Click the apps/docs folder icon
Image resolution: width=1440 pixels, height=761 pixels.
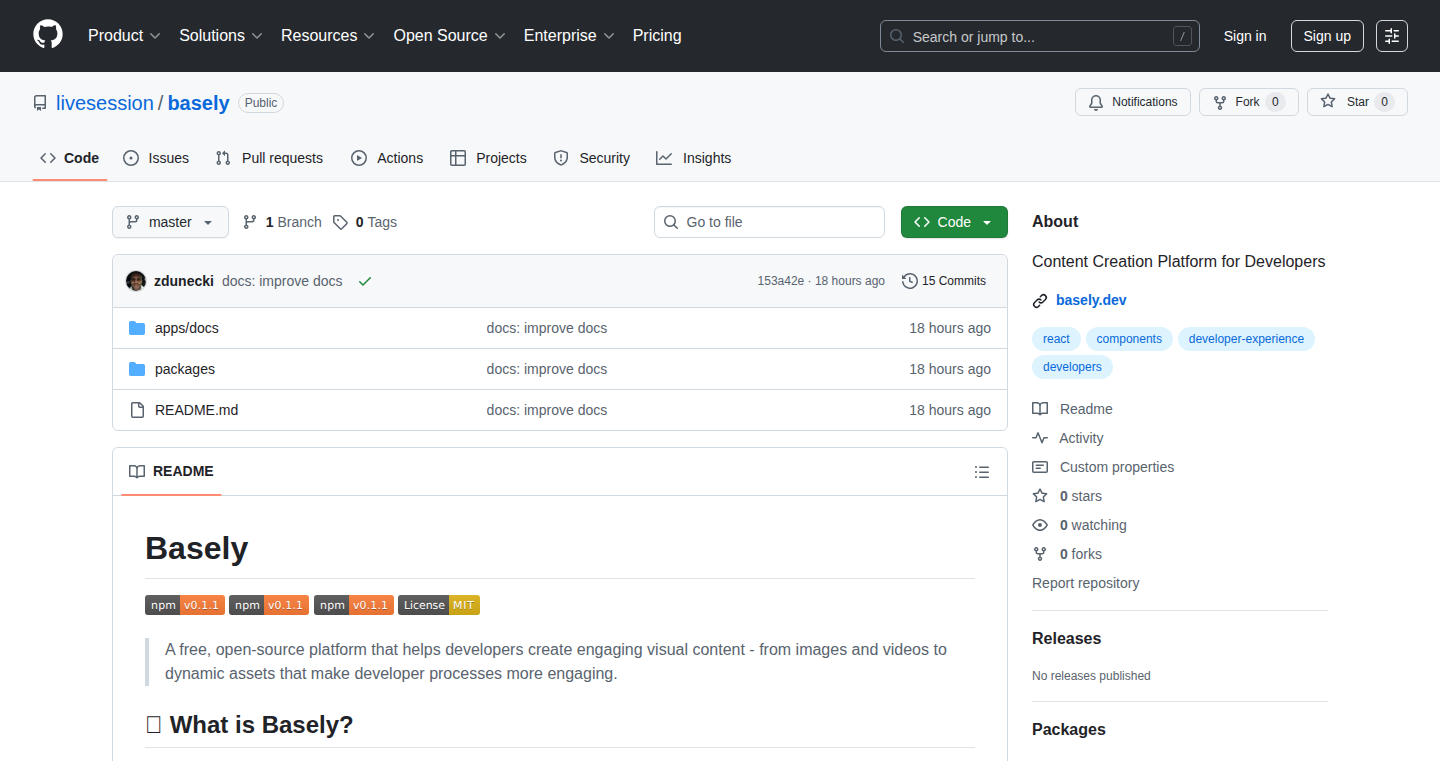click(137, 328)
